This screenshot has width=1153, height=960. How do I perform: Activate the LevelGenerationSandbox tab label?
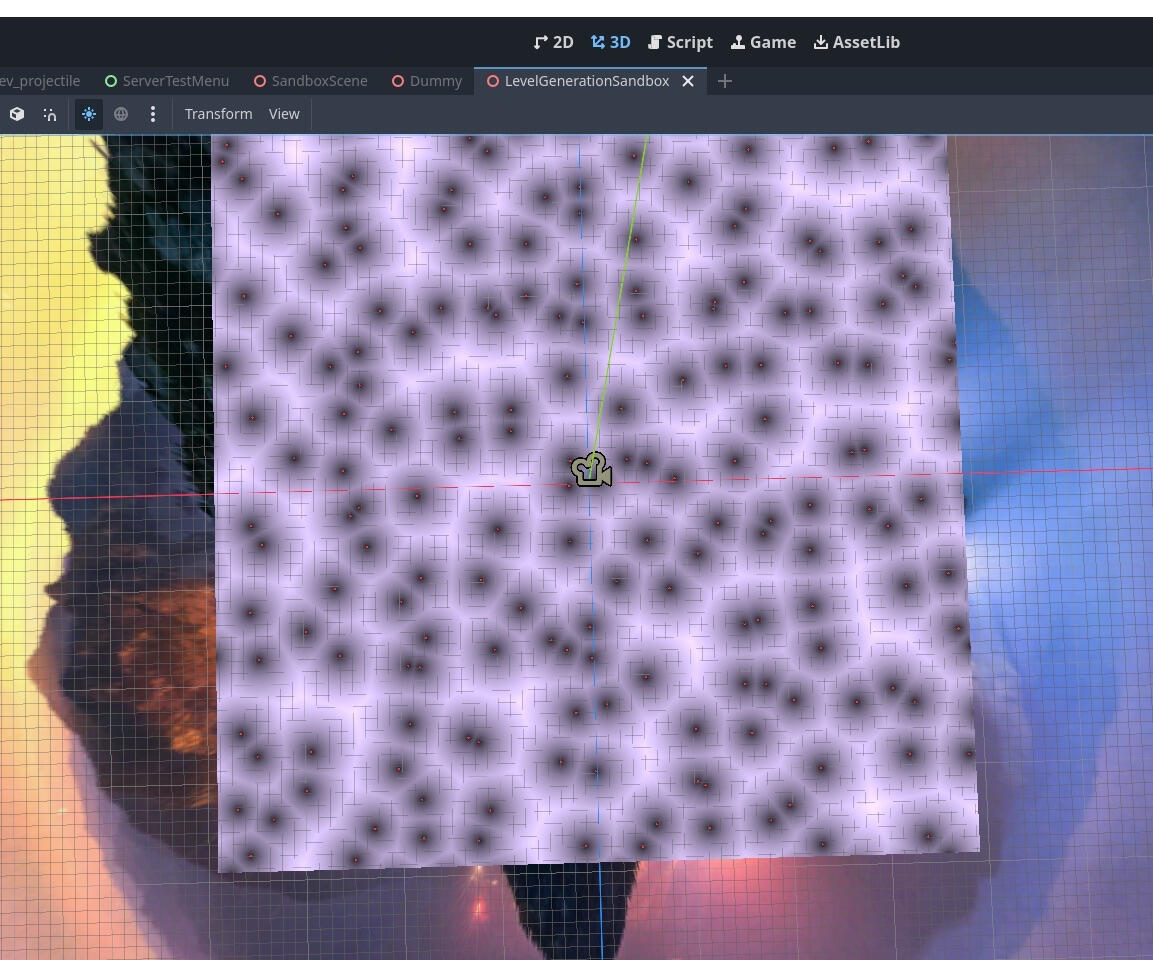coord(586,81)
